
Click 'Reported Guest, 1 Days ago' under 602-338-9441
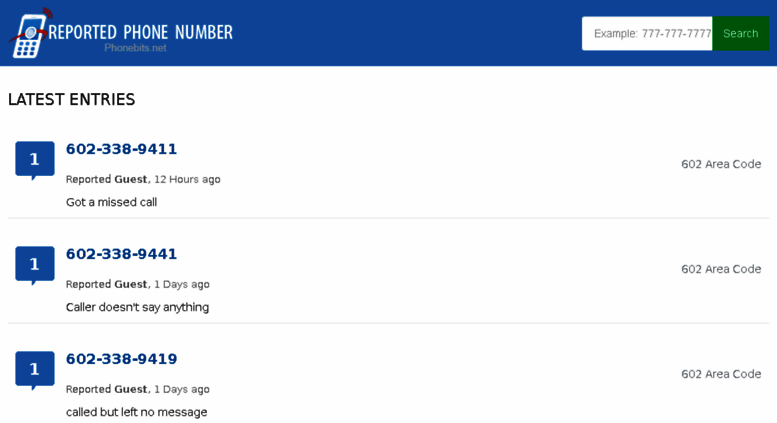pyautogui.click(x=138, y=284)
